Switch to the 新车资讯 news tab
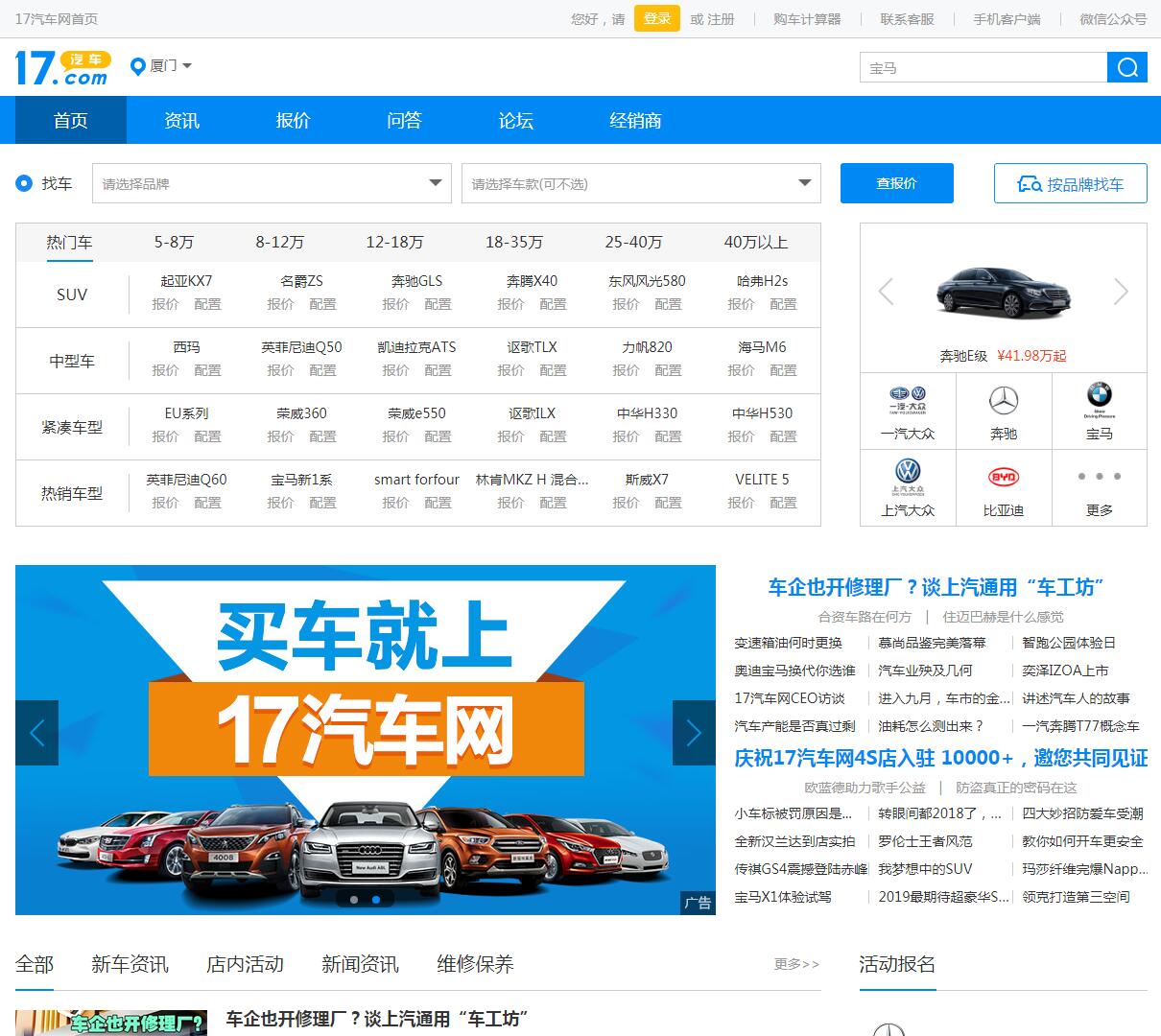The image size is (1161, 1036). click(x=130, y=964)
